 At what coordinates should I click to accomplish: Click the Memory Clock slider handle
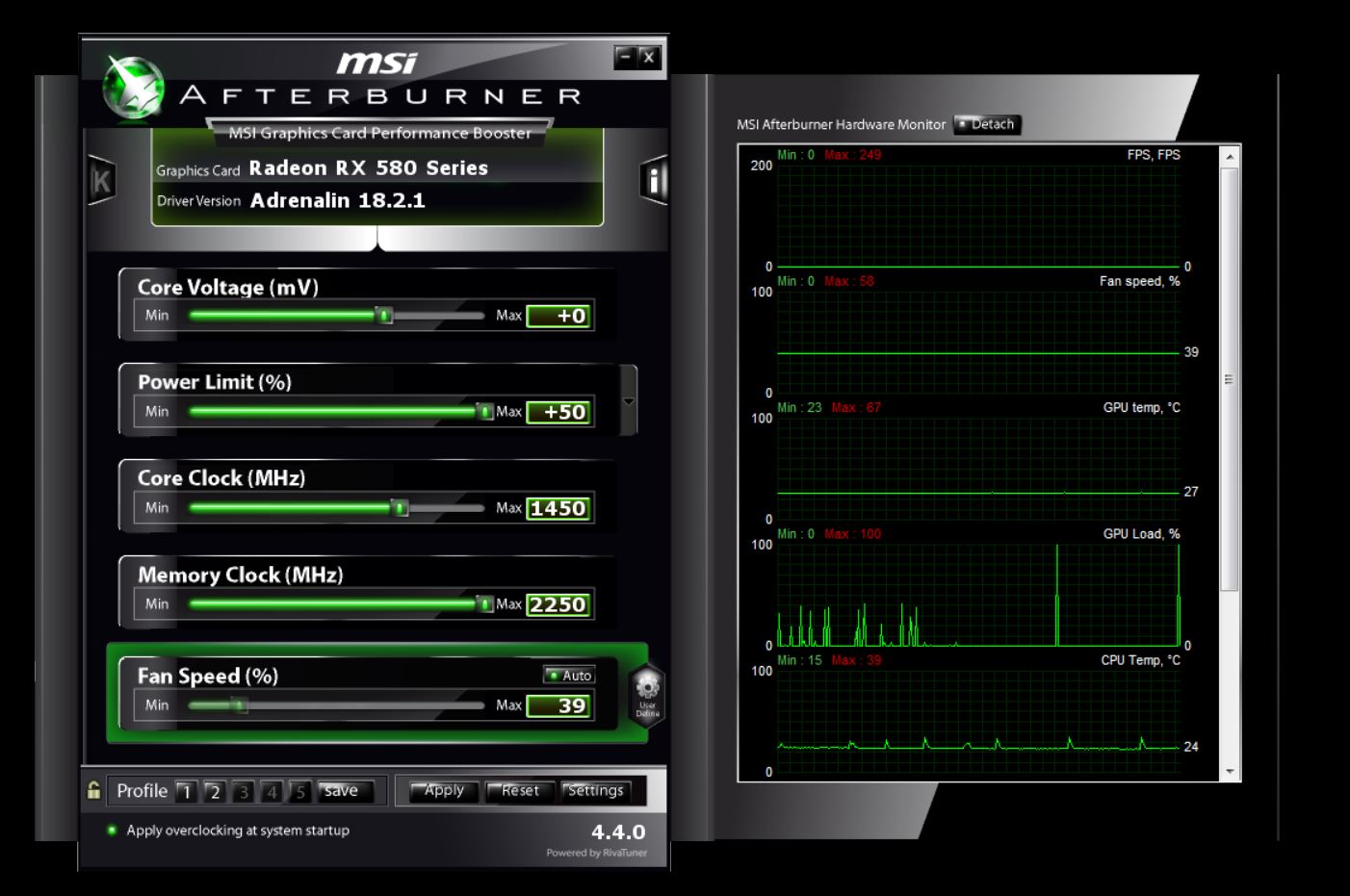485,604
